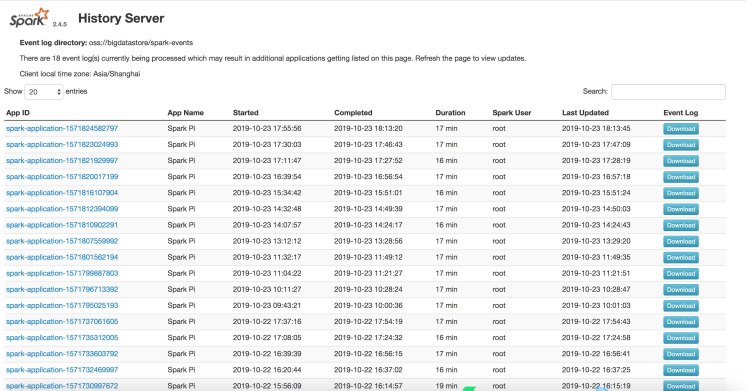The width and height of the screenshot is (746, 391).
Task: Open the Show entries count dropdown
Action: coord(44,92)
